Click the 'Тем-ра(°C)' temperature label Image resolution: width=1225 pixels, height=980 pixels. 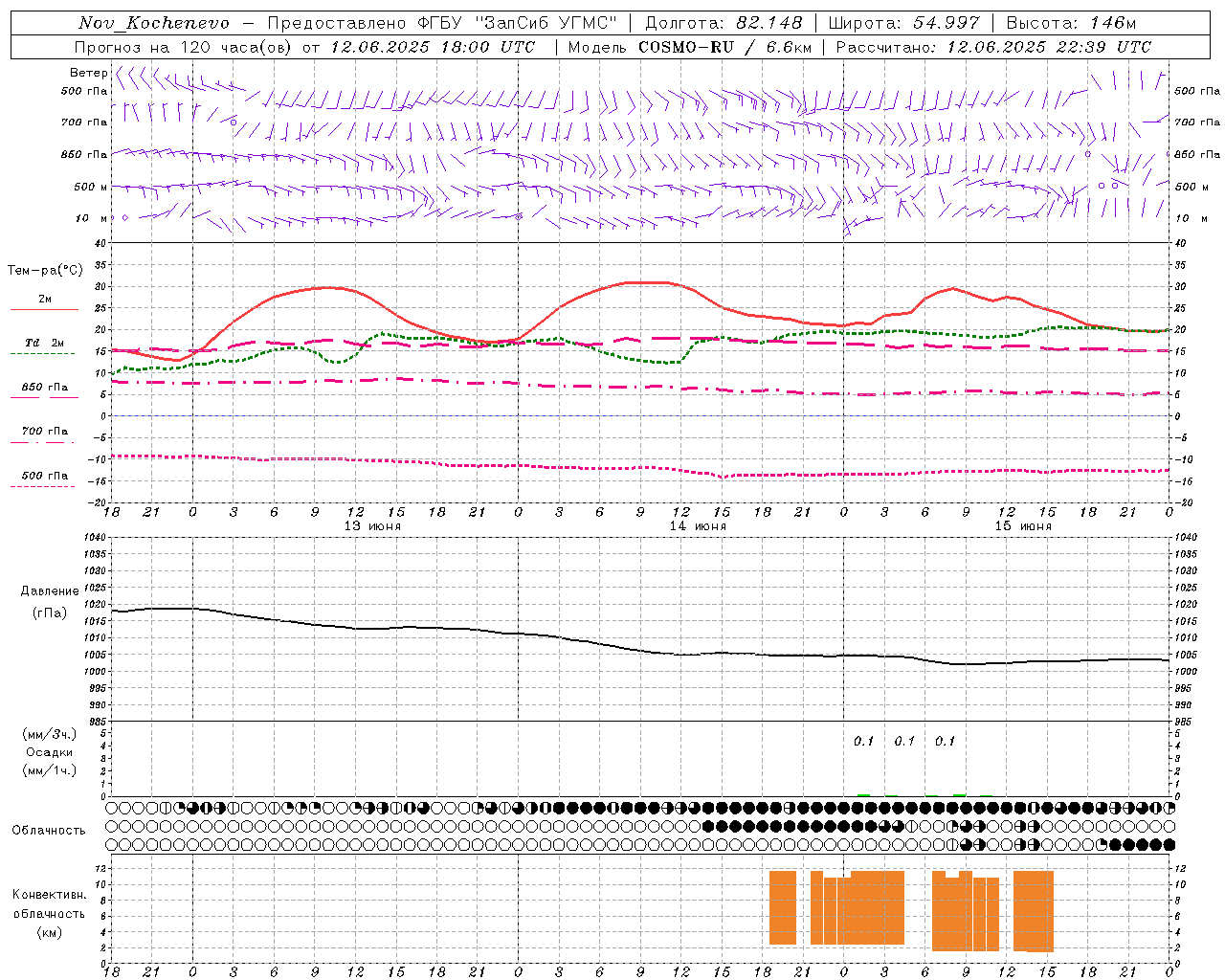45,271
